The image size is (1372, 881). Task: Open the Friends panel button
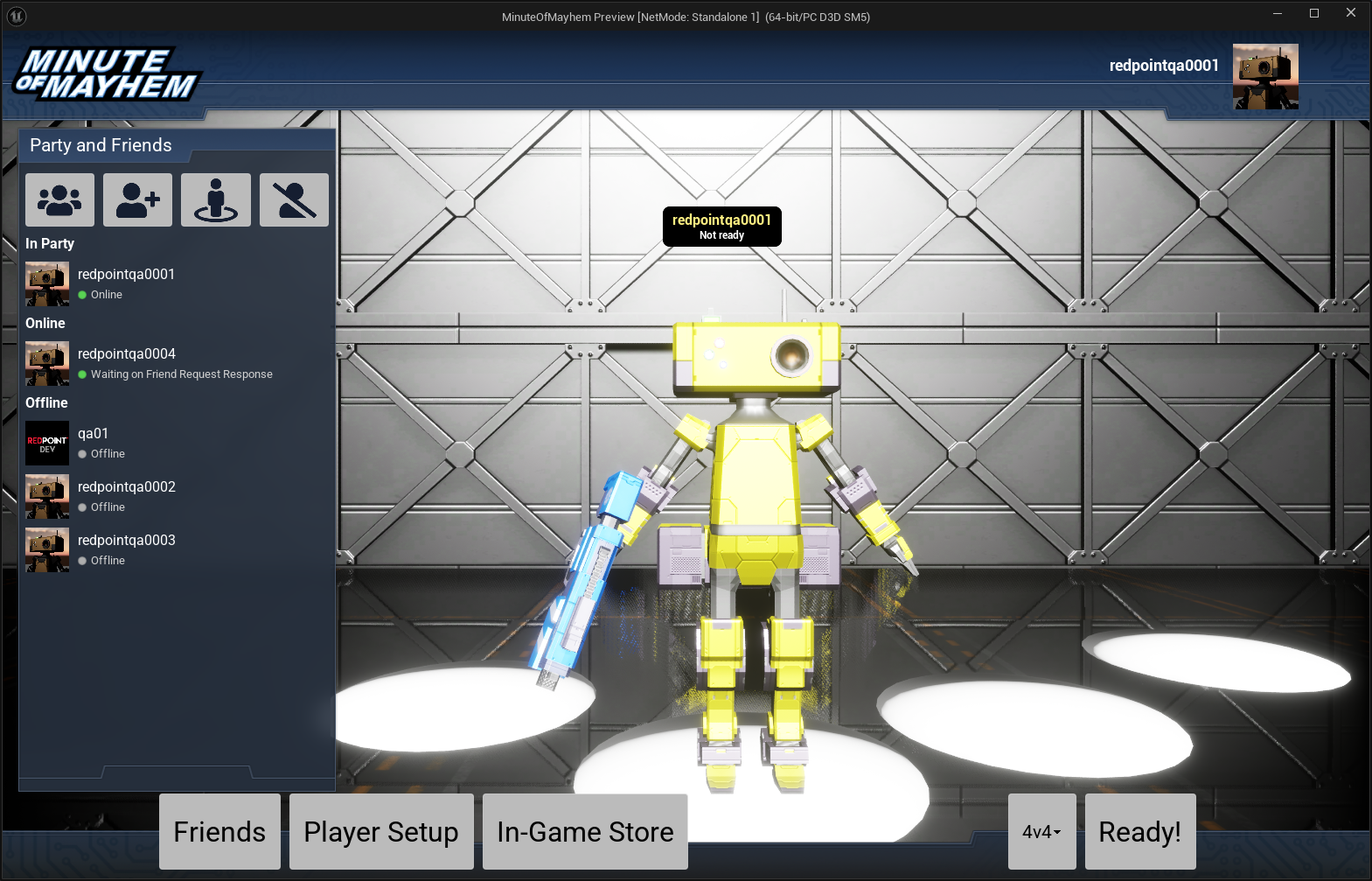(x=219, y=831)
